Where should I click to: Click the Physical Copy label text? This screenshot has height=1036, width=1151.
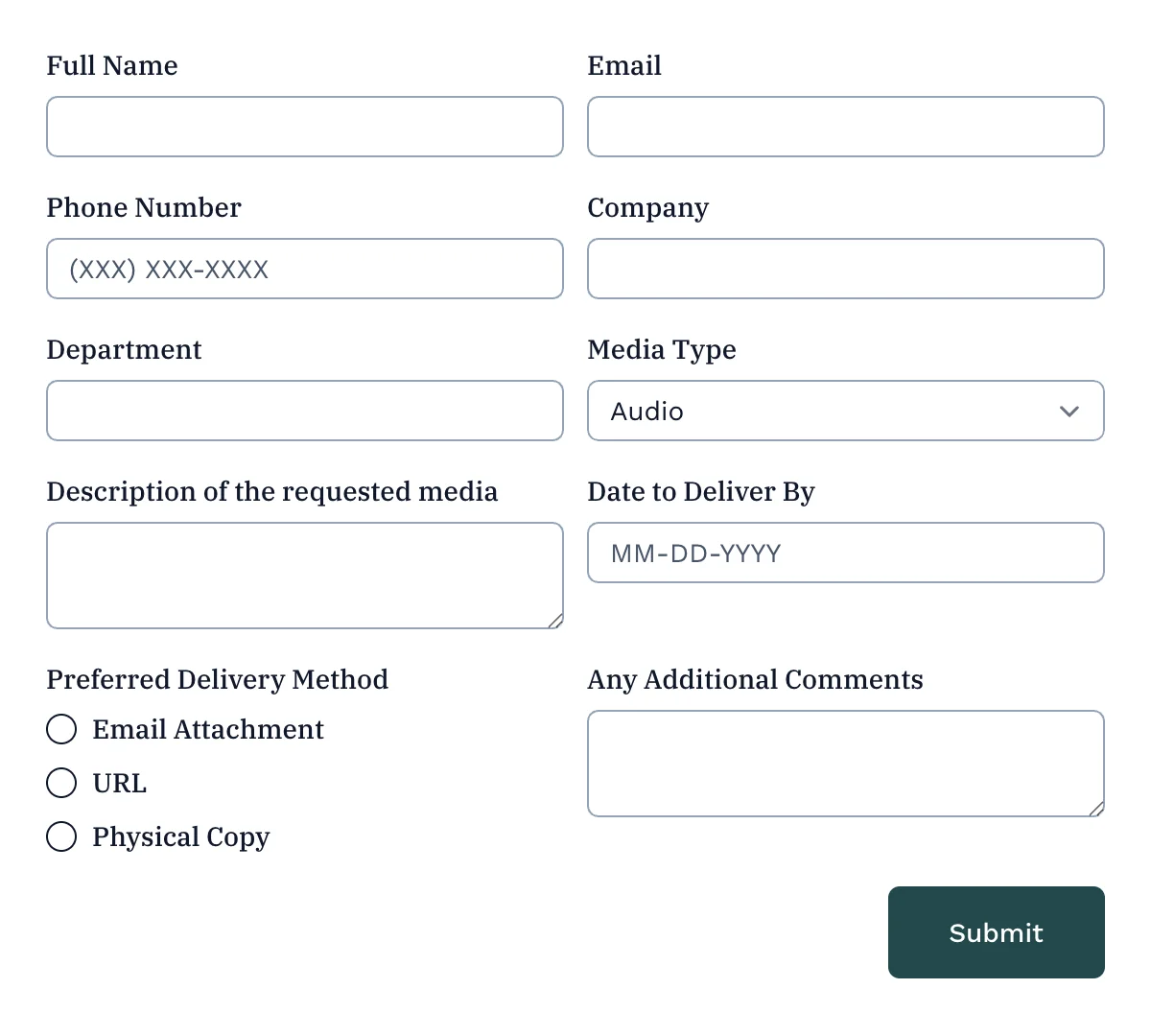[x=181, y=836]
